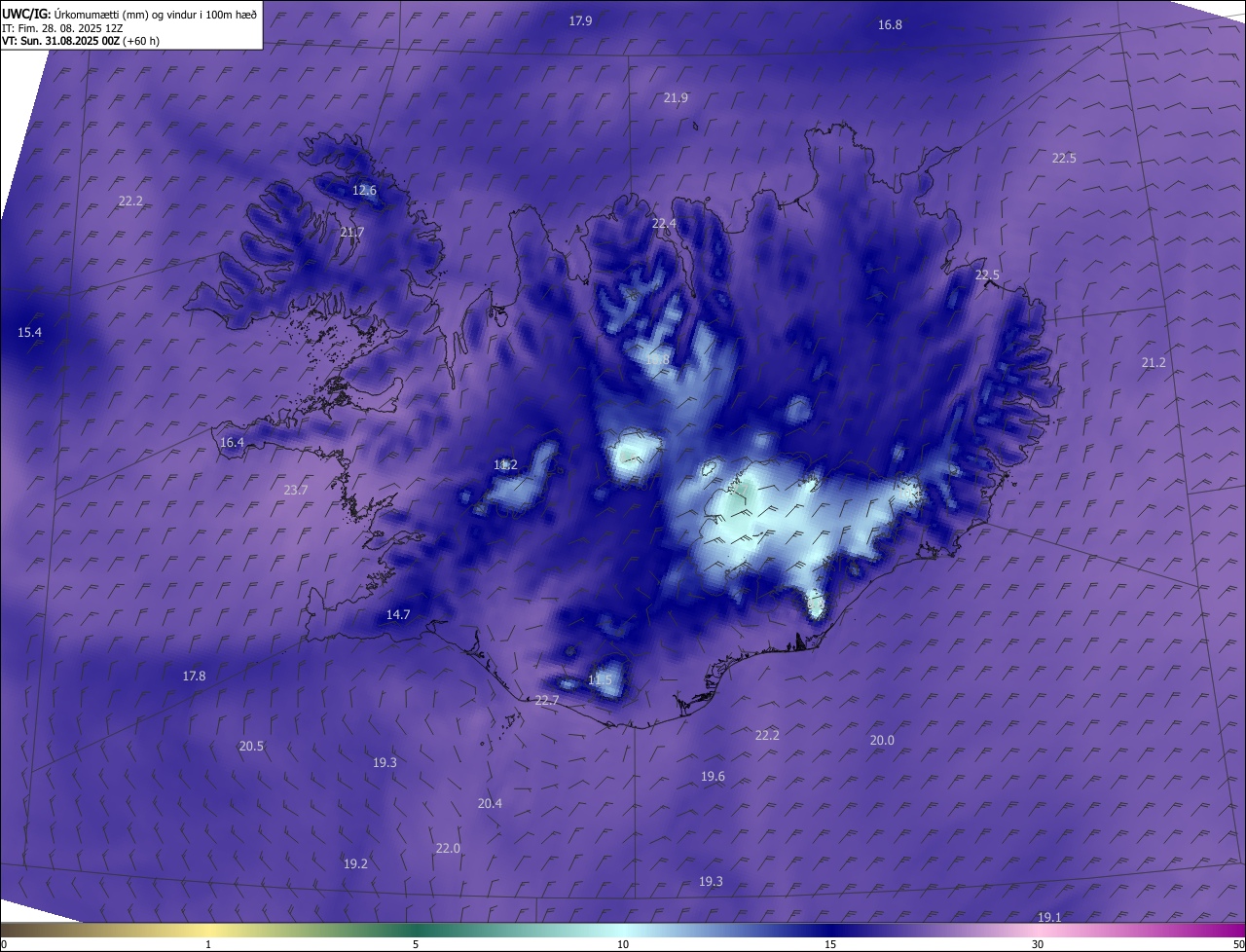Select the 19.2 value near the bottom left
This screenshot has height=952, width=1246.
355,864
